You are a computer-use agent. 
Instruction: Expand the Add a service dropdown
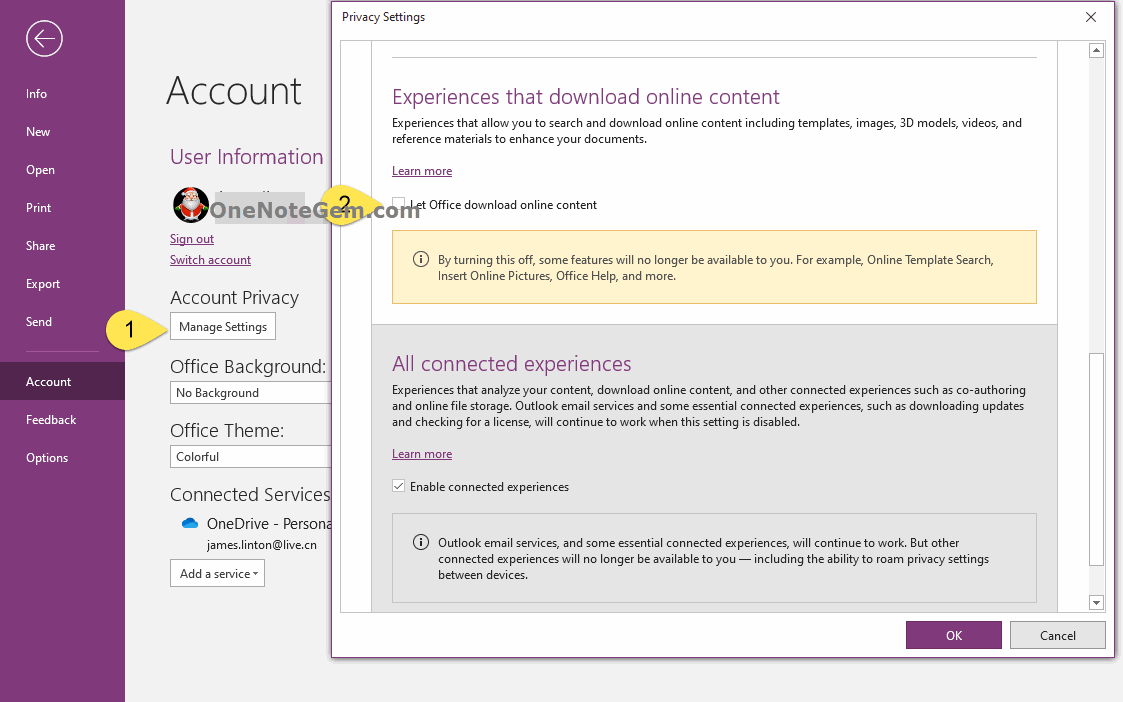coord(218,573)
